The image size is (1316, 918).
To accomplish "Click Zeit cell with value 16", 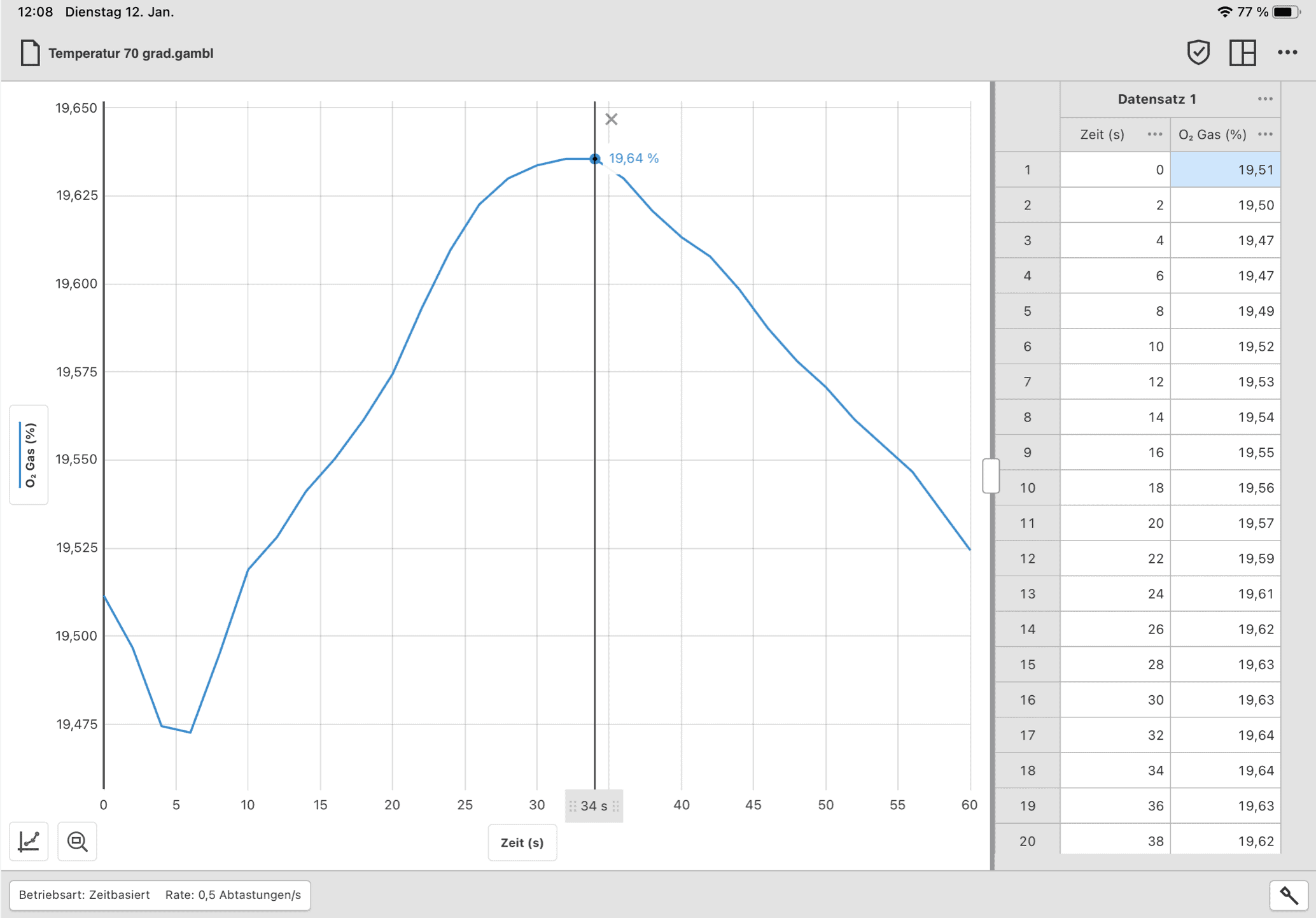I will point(1115,453).
